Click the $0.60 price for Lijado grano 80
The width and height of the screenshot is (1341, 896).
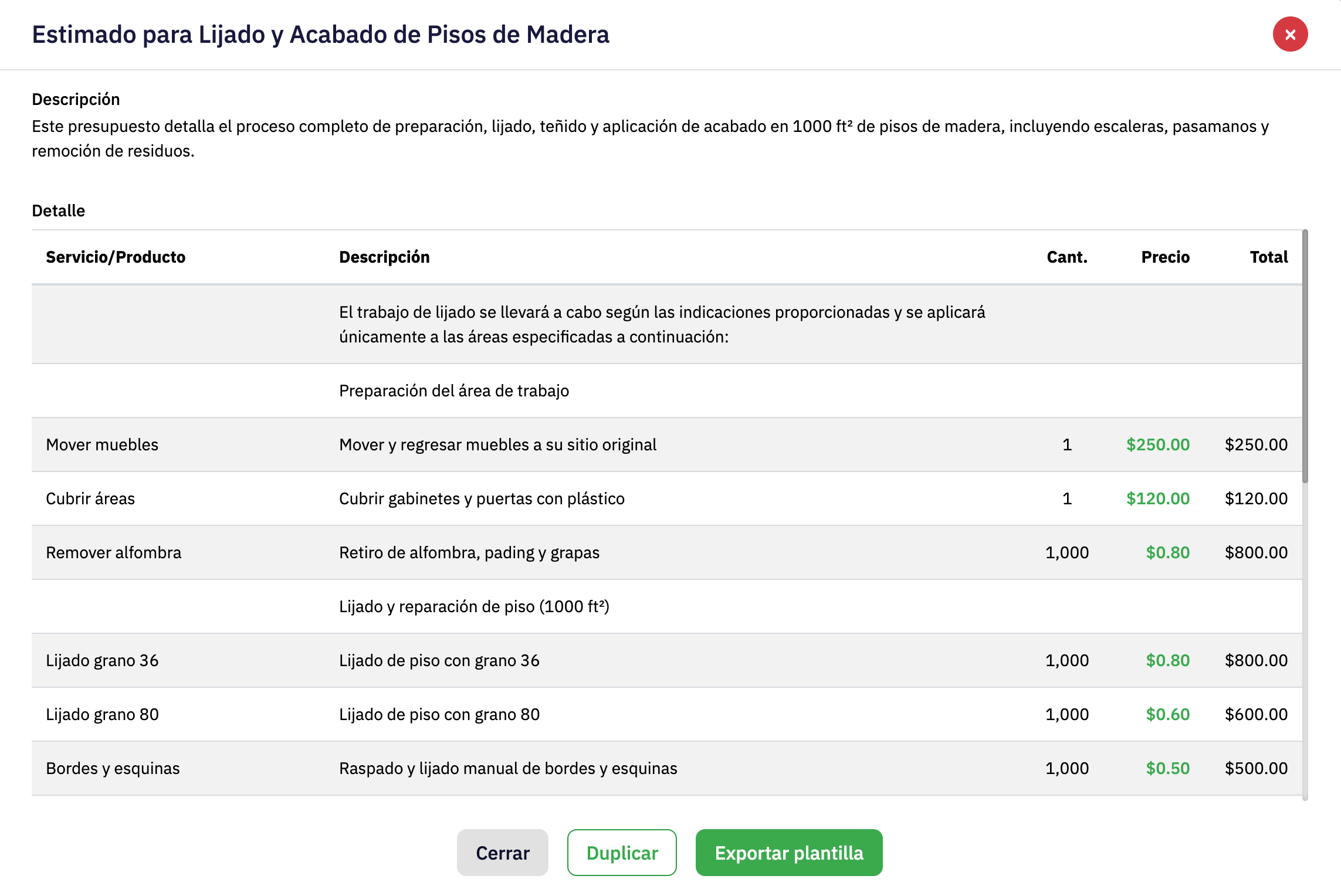[x=1167, y=714]
